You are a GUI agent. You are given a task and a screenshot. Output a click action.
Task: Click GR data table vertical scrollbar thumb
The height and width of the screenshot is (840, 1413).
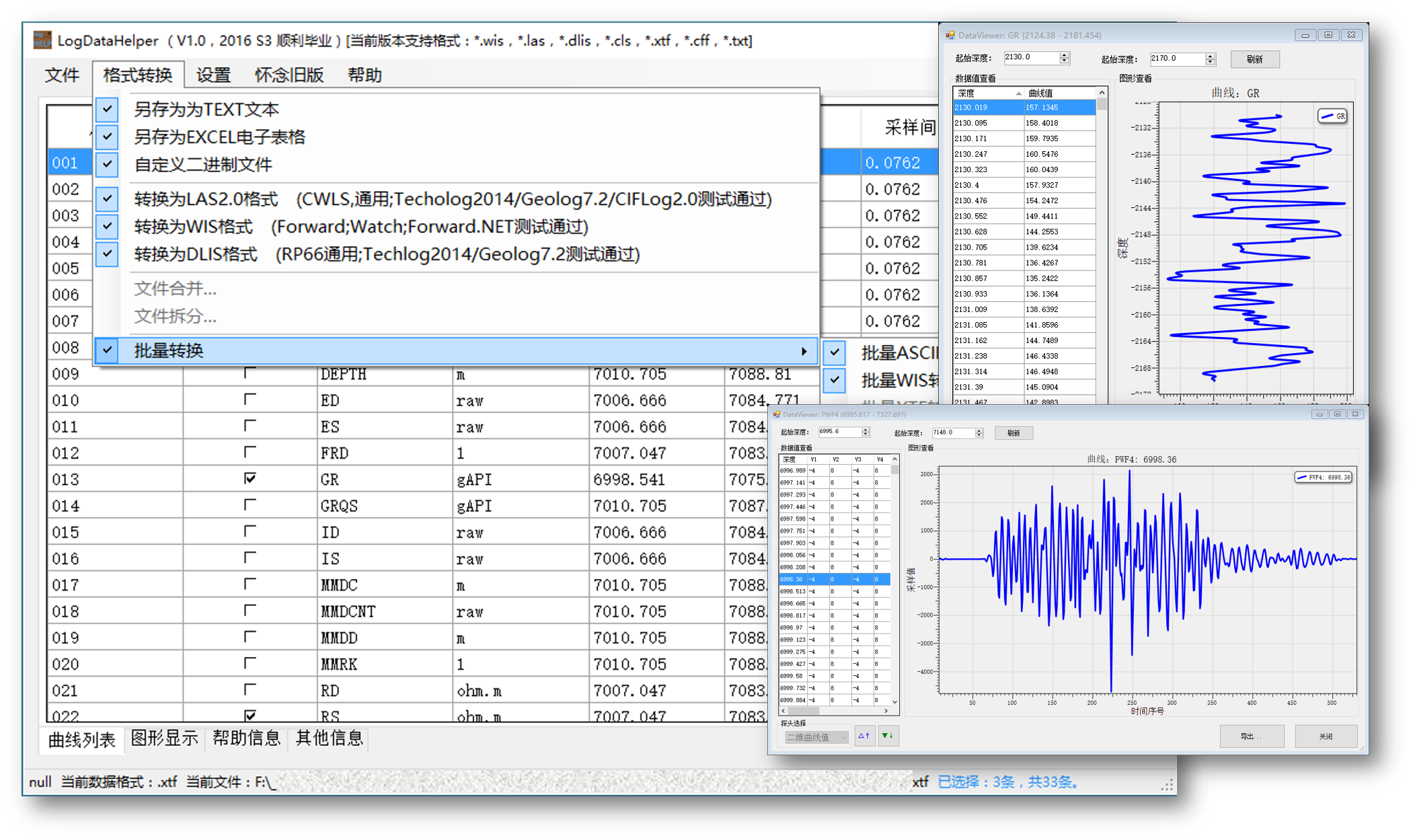coord(1102,105)
